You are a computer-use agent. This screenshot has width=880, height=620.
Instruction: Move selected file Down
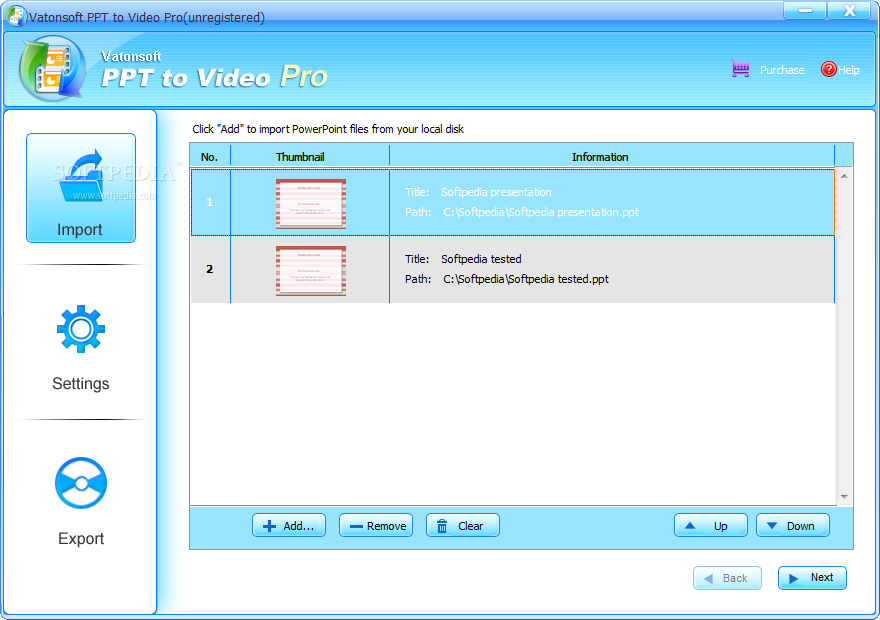792,526
